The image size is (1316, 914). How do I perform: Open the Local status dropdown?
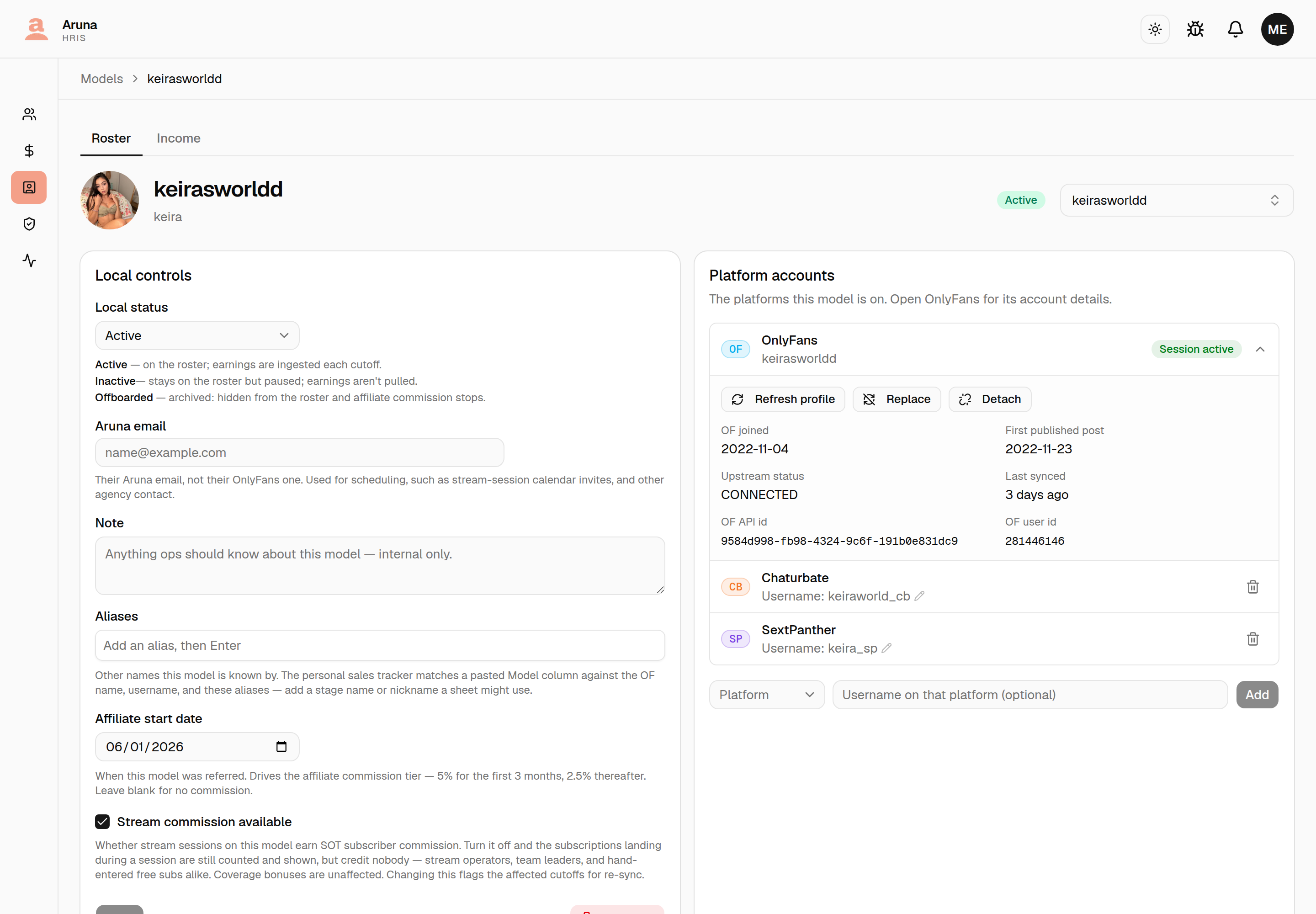pos(197,335)
